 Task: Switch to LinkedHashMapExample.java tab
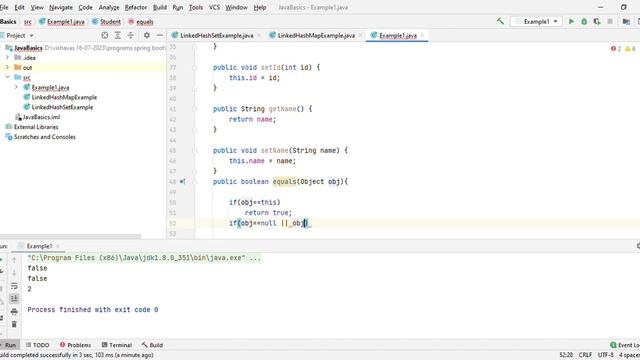tap(316, 36)
